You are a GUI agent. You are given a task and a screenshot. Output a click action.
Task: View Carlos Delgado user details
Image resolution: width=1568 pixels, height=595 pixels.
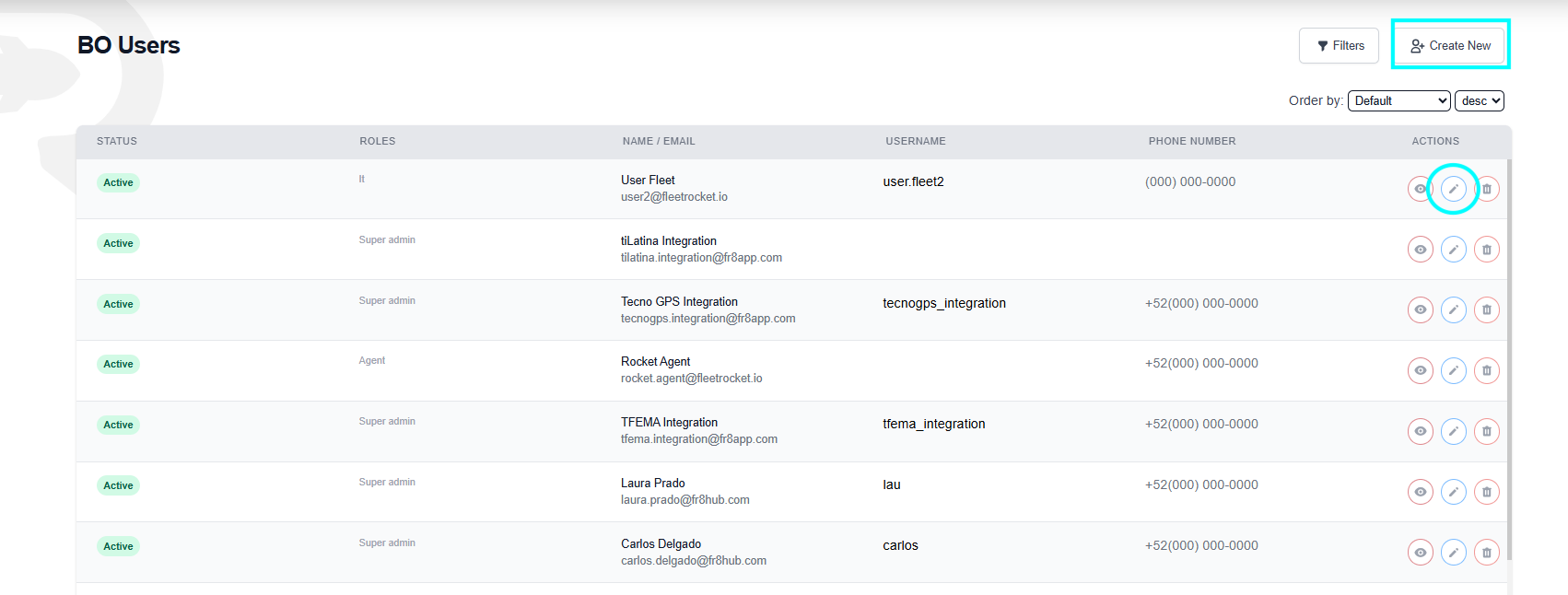pos(1421,553)
